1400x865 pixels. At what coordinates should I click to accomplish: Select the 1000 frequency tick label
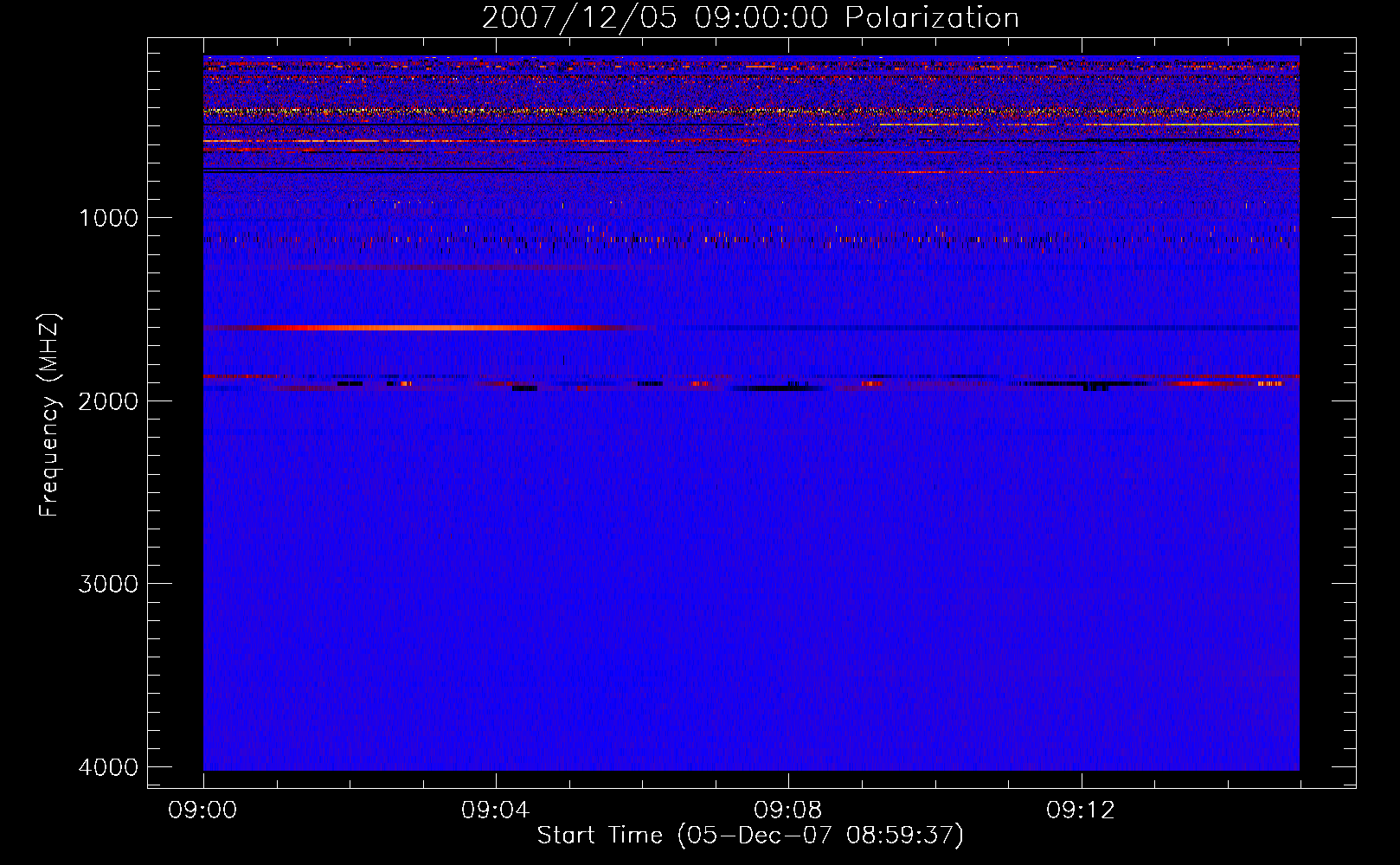pyautogui.click(x=108, y=217)
